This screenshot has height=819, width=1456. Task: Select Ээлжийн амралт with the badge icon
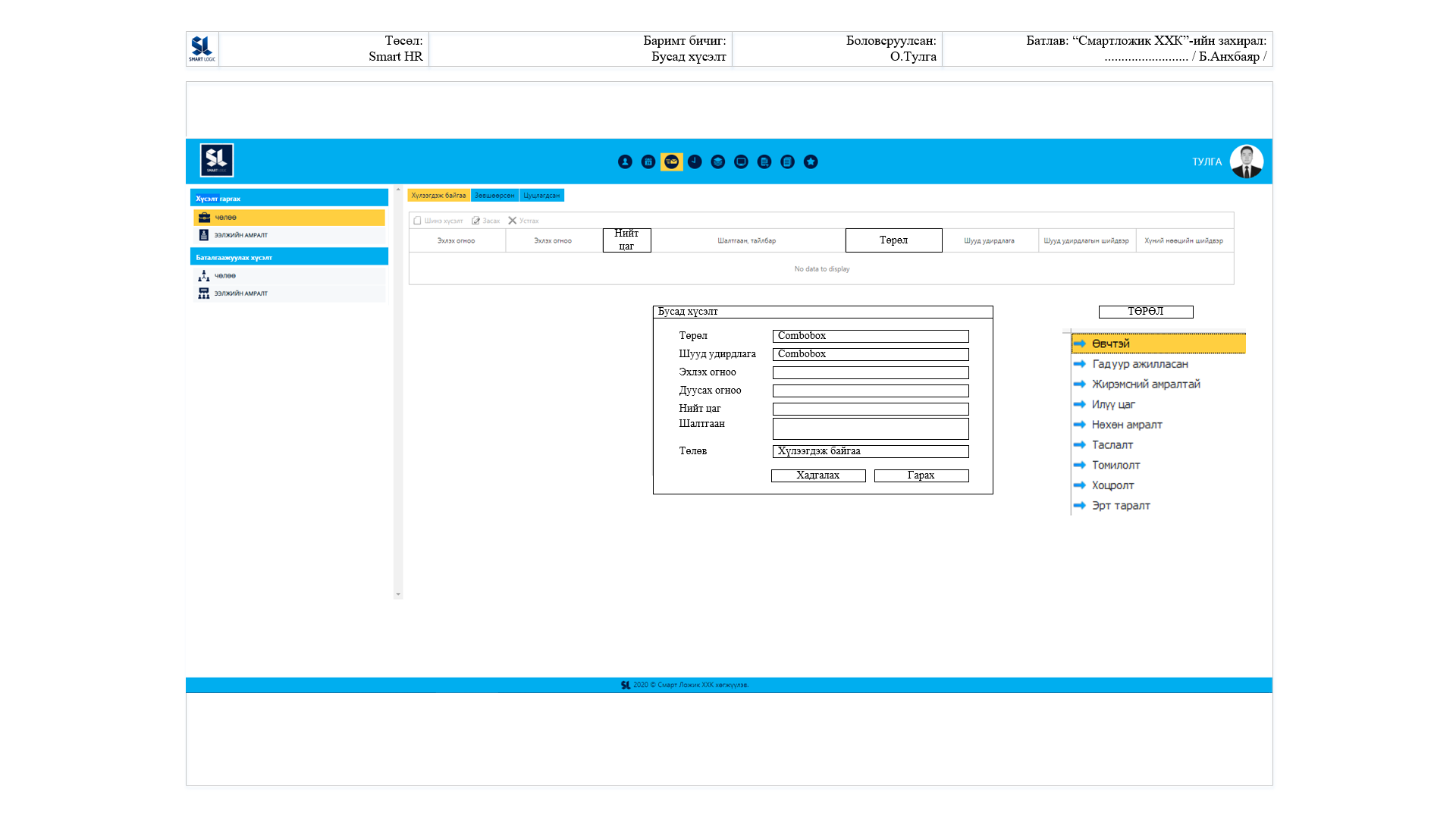289,235
